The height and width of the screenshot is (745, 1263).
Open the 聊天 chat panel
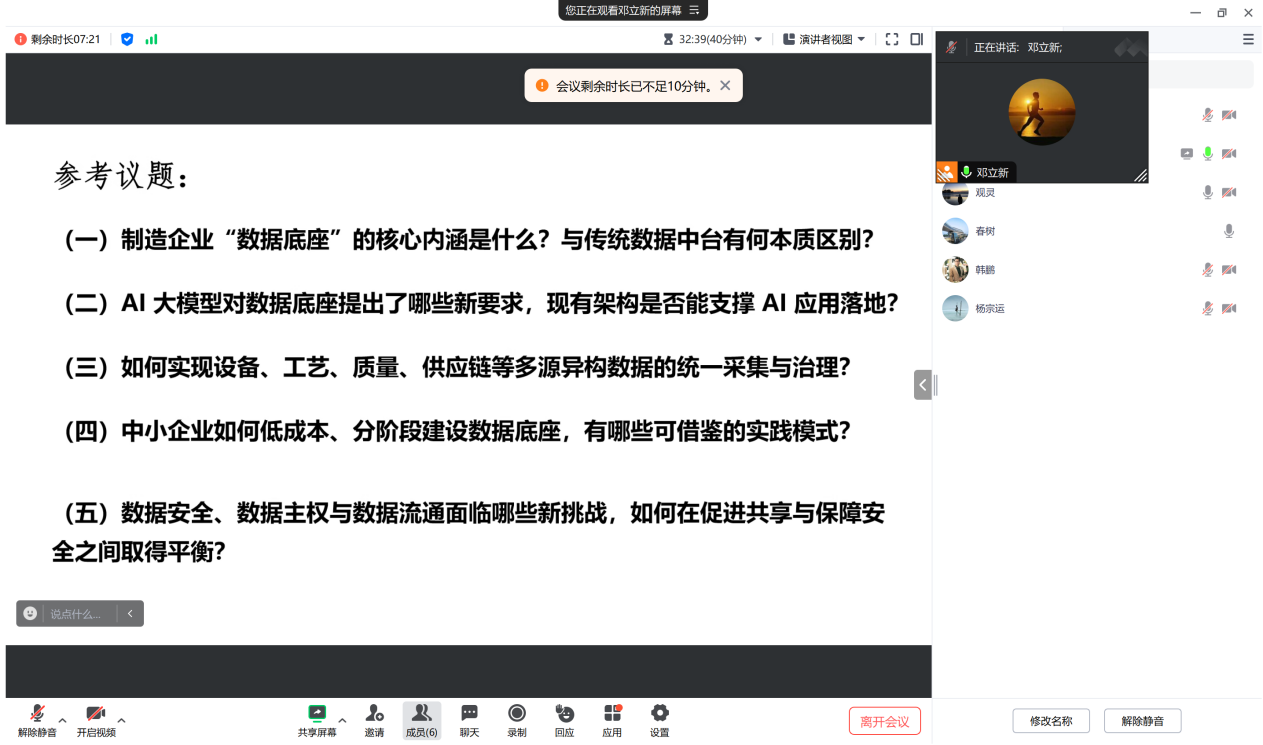469,714
